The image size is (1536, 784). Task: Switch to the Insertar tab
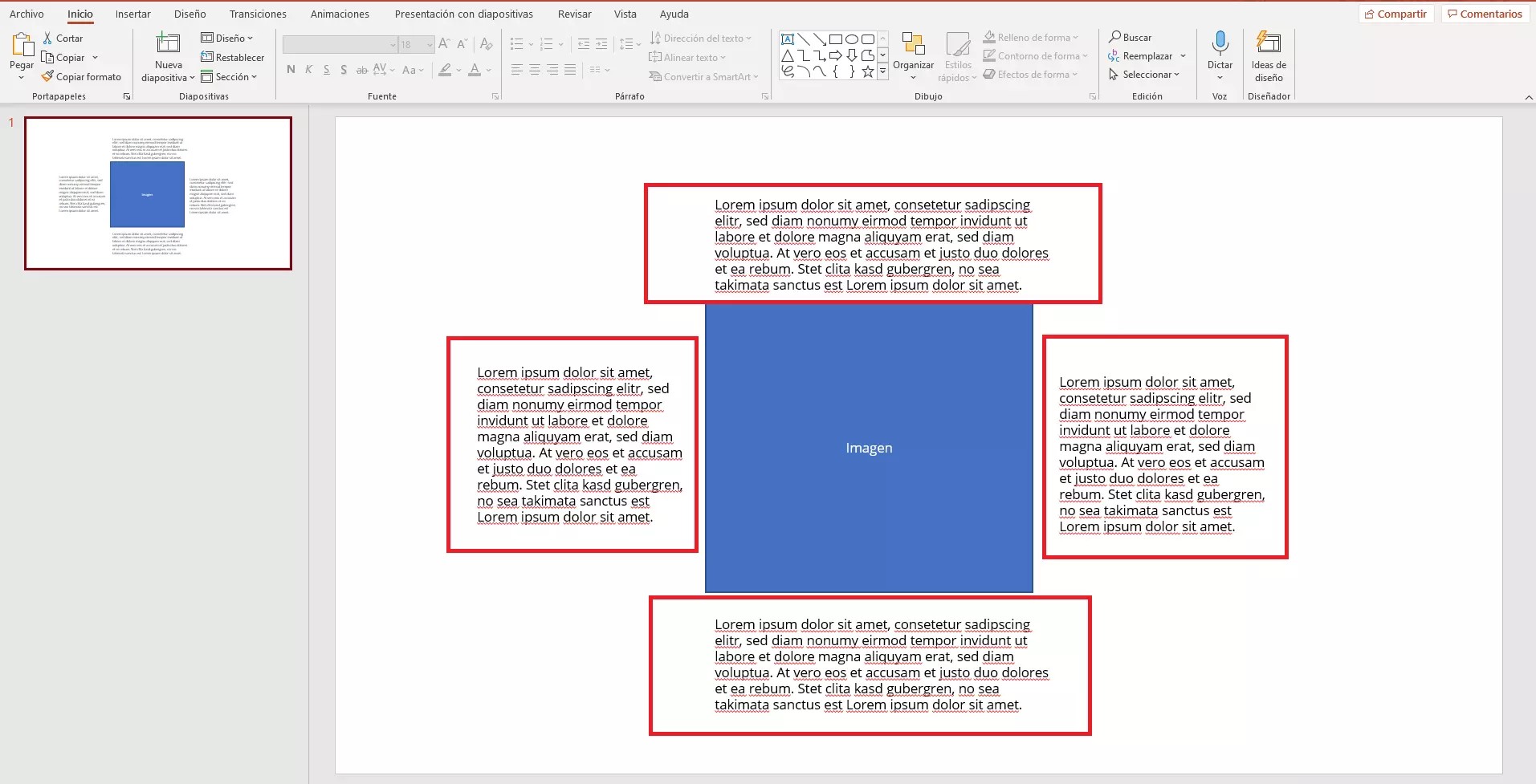132,14
